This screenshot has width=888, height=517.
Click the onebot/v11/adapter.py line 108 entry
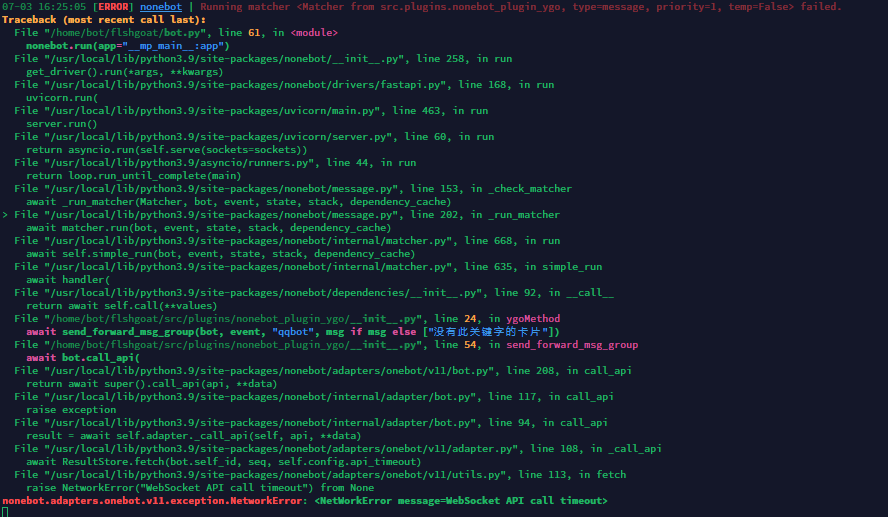(x=338, y=450)
